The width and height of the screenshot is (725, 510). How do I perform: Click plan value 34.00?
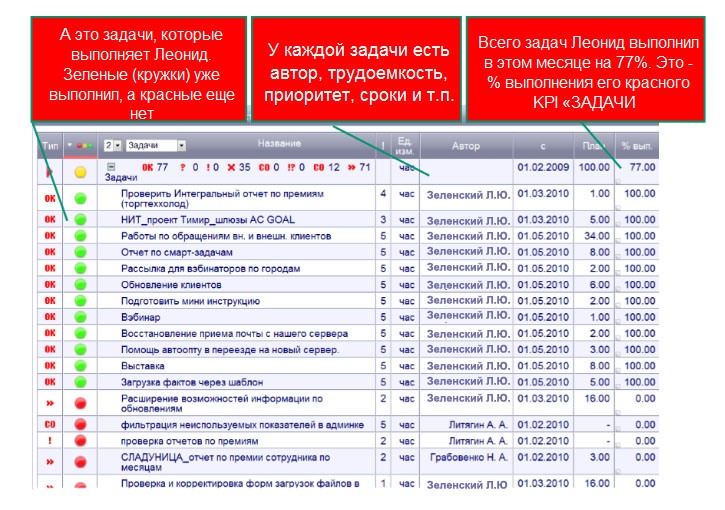[x=597, y=236]
